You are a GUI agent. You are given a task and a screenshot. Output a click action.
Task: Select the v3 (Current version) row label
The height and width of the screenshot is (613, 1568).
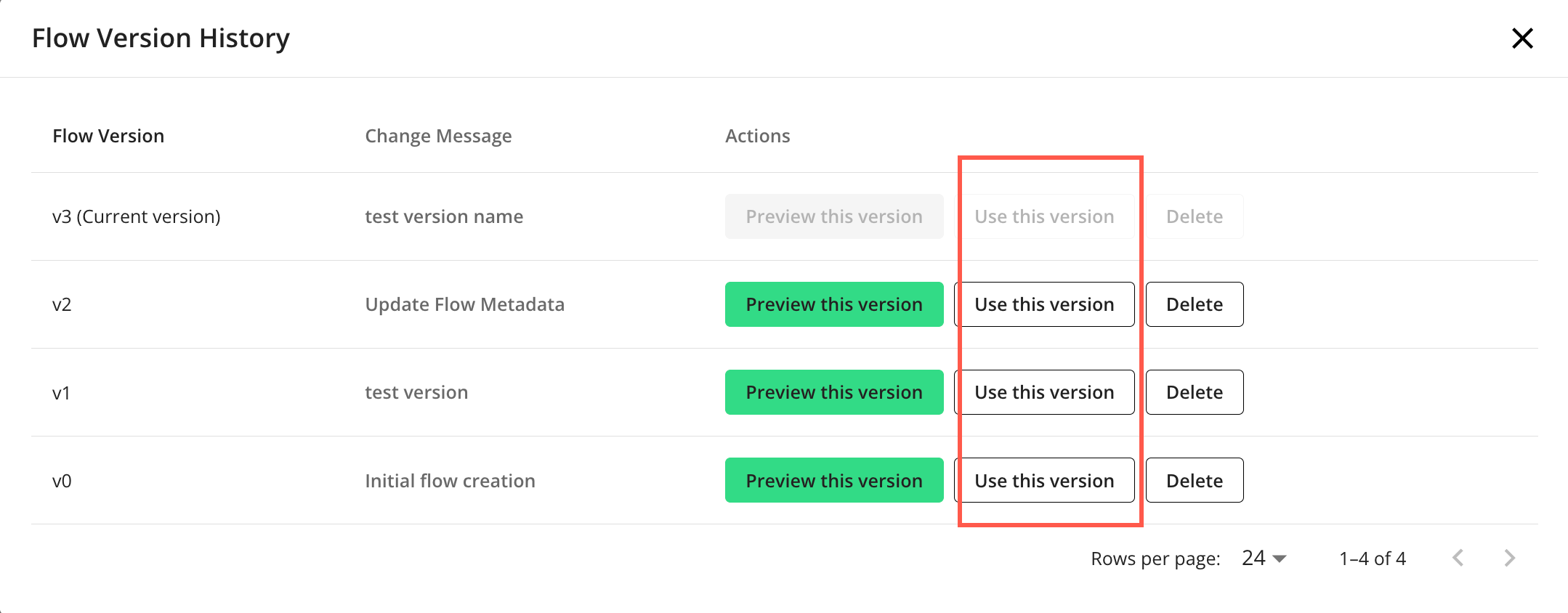[136, 216]
